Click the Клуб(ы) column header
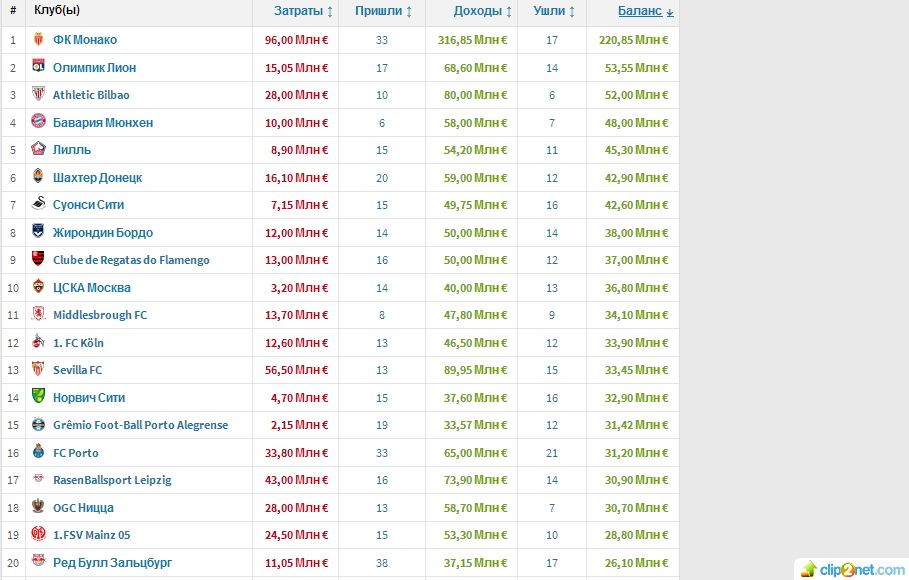This screenshot has height=580, width=909. (x=57, y=10)
